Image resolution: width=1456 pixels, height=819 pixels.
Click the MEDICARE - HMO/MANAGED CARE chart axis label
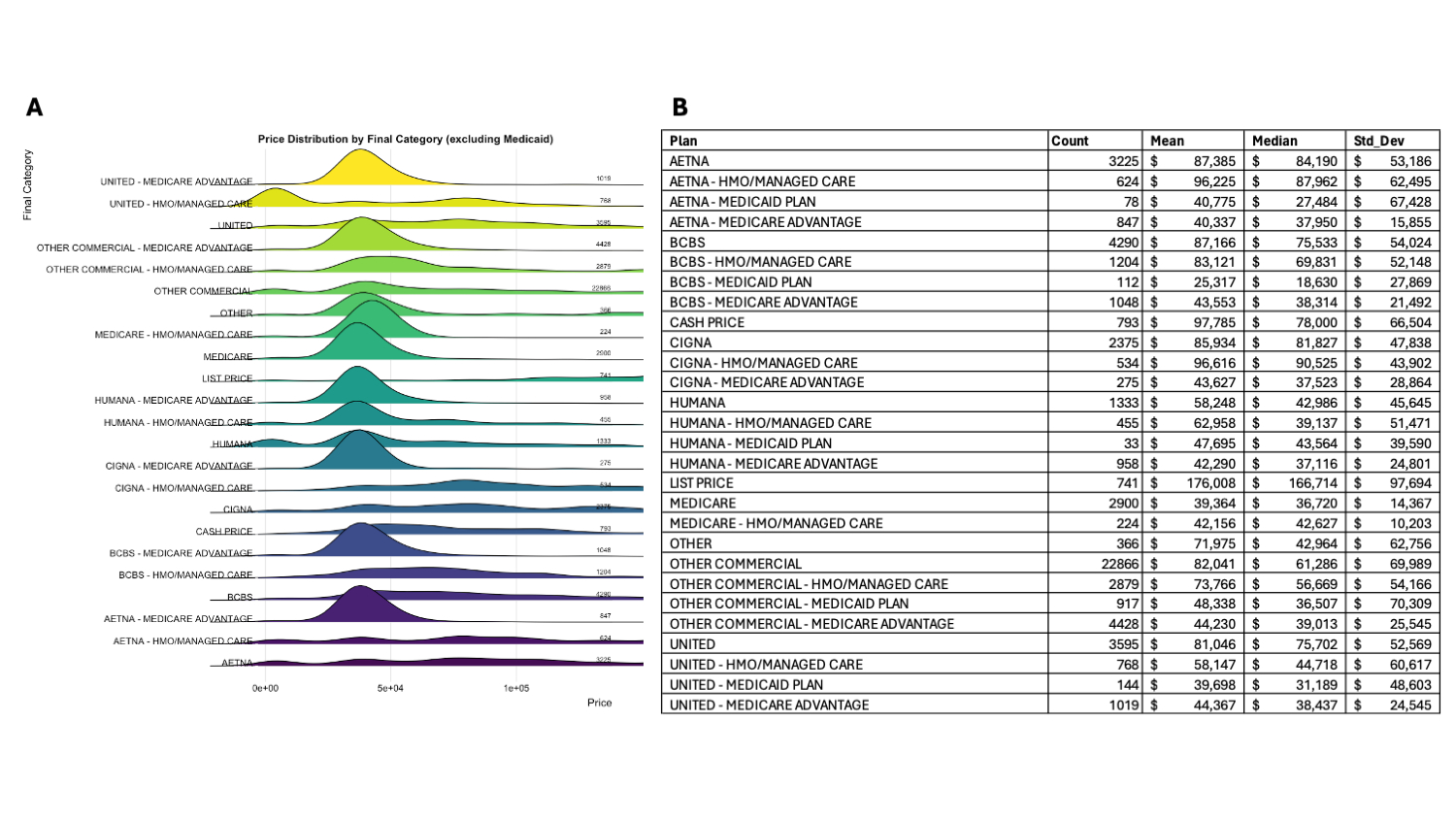(173, 335)
